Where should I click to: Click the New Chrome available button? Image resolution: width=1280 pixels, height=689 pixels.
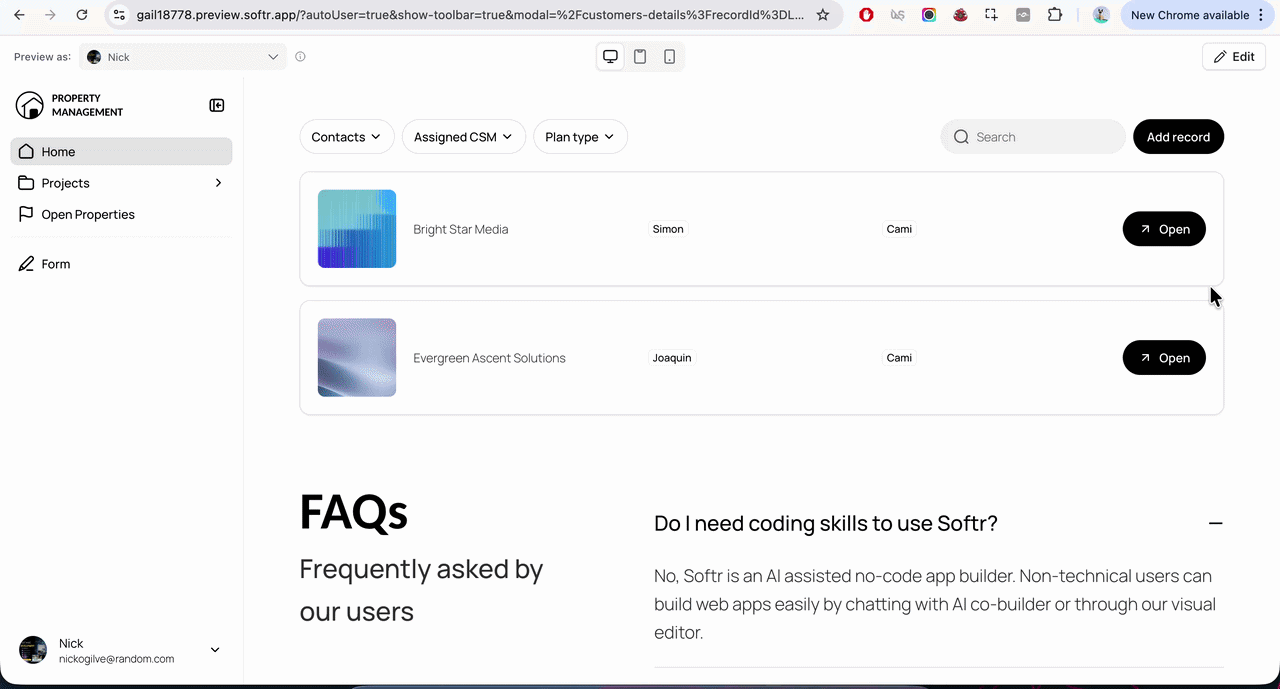1190,15
